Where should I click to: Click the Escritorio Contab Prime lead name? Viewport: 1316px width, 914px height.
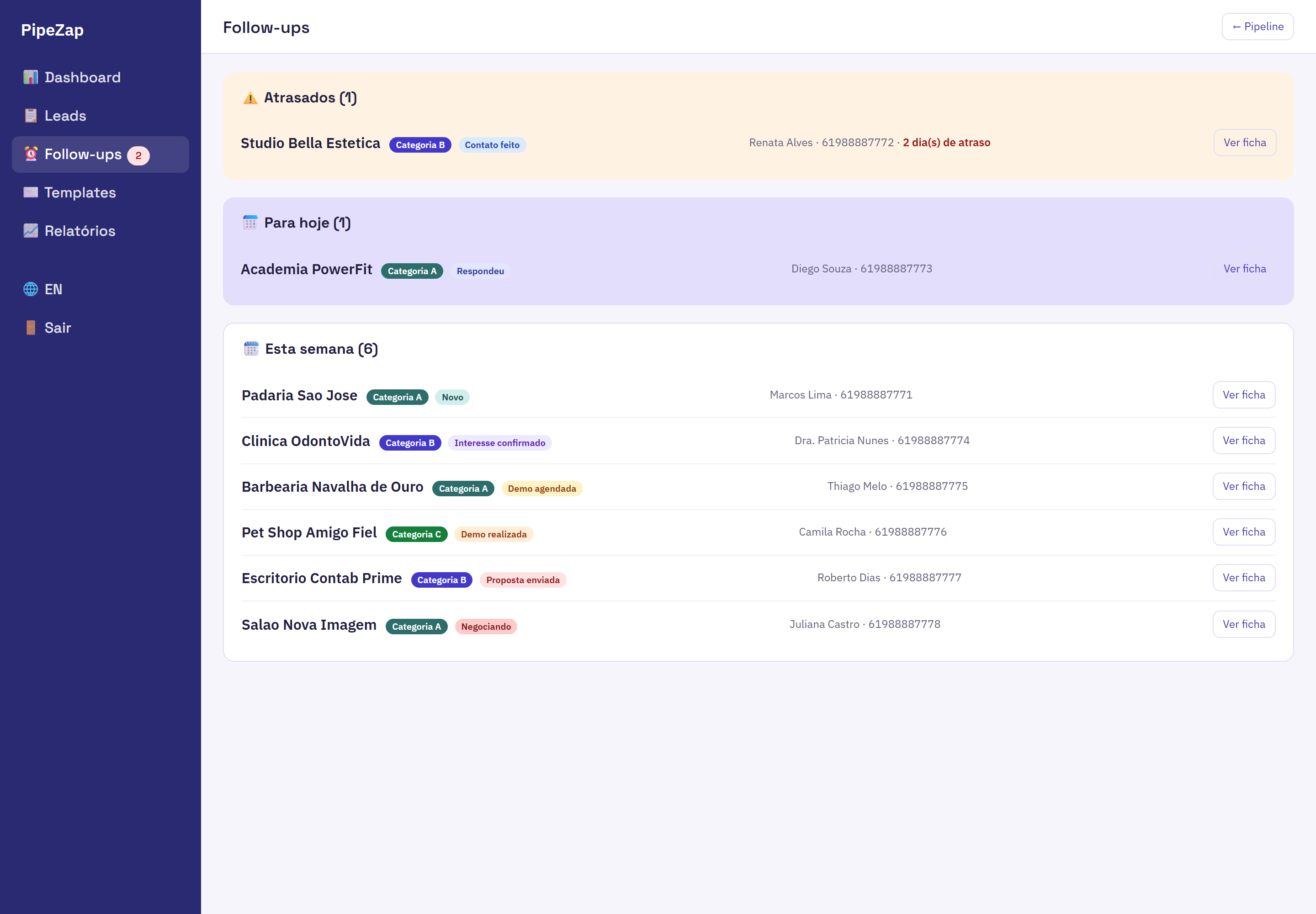pyautogui.click(x=322, y=579)
